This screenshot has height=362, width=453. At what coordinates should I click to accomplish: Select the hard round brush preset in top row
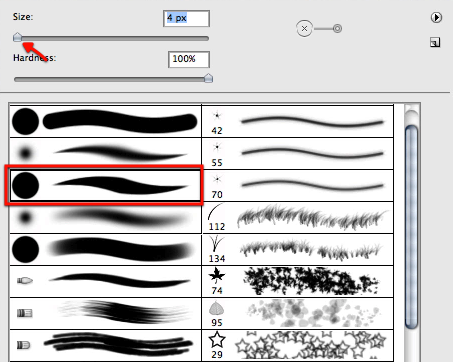click(105, 121)
